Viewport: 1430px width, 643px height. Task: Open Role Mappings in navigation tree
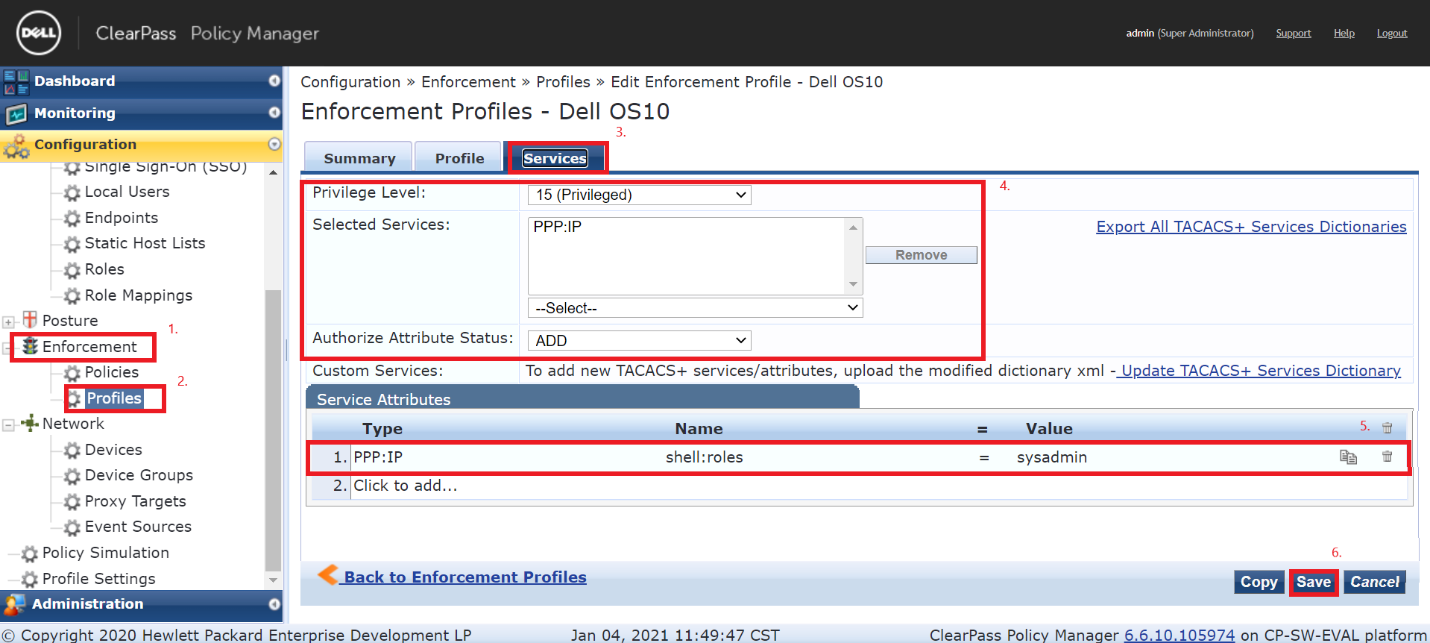tap(139, 296)
